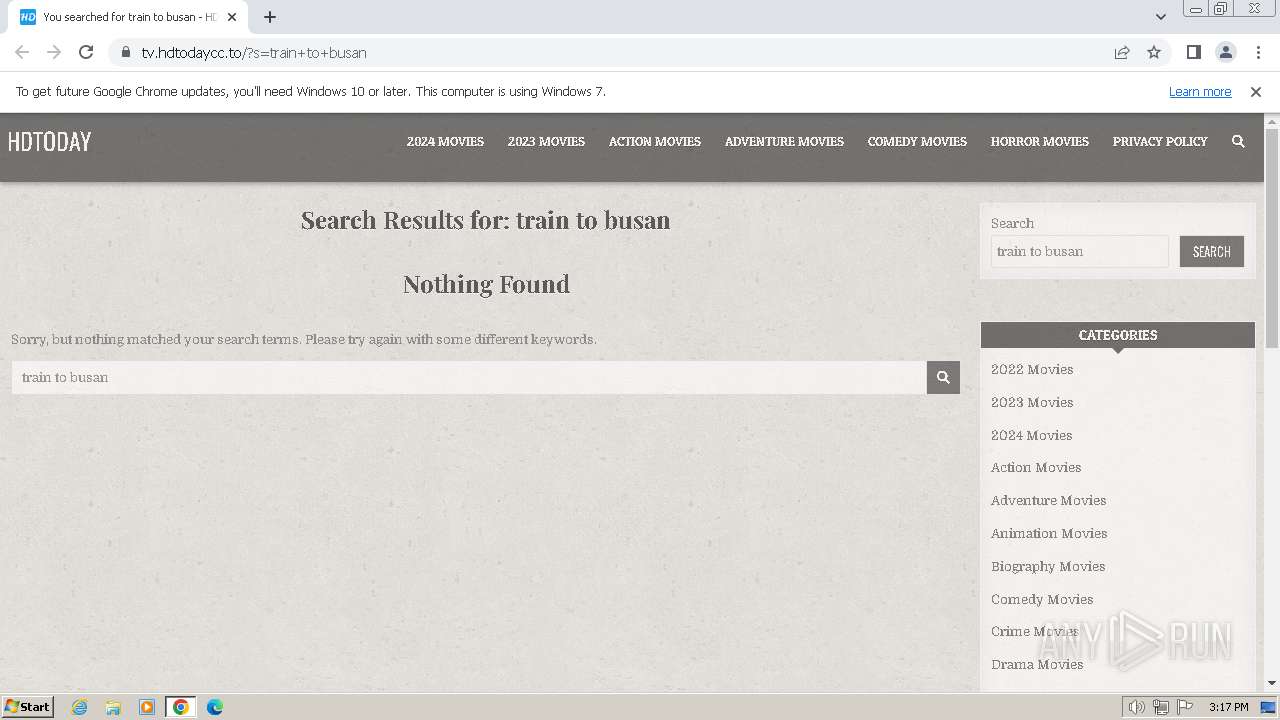Open the Crime Movies category
This screenshot has width=1280, height=720.
[1035, 631]
